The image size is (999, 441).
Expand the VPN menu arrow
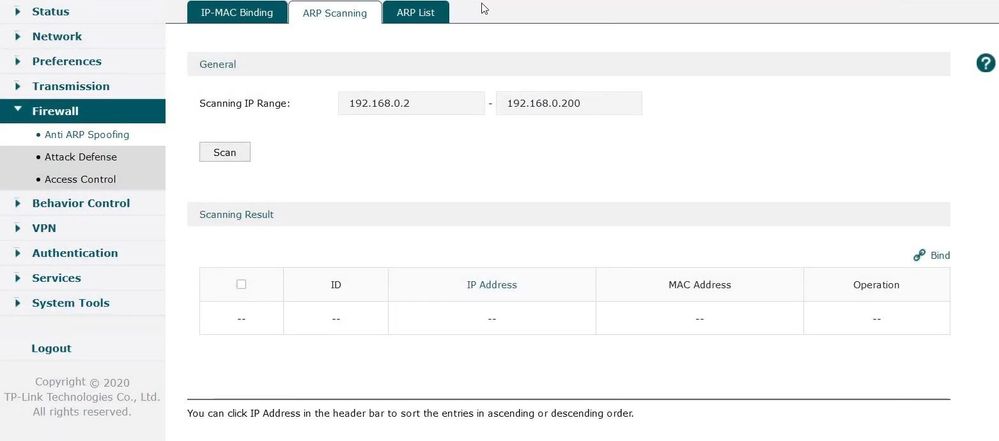pyautogui.click(x=18, y=228)
